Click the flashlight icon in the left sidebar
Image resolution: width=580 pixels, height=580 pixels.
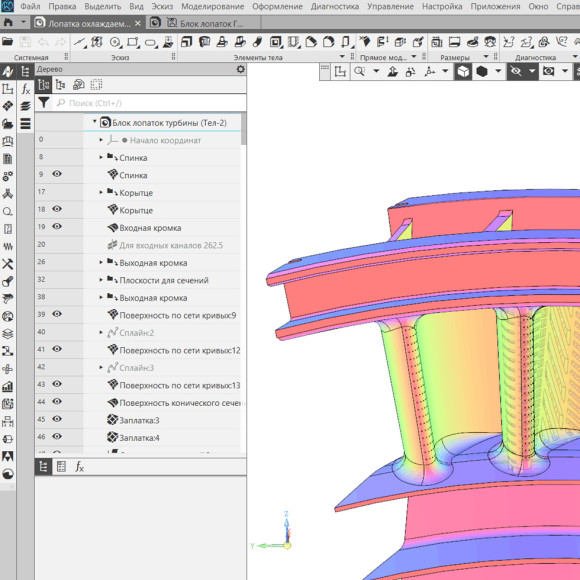pyautogui.click(x=8, y=281)
